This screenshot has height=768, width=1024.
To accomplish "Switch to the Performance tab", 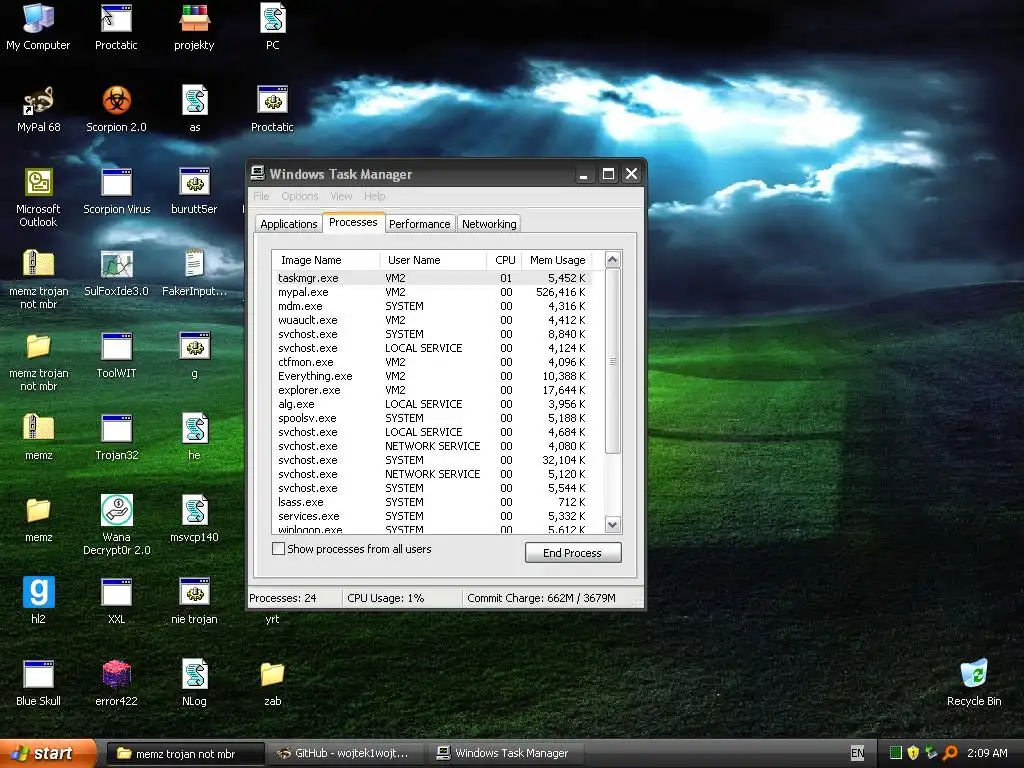I will tap(419, 224).
